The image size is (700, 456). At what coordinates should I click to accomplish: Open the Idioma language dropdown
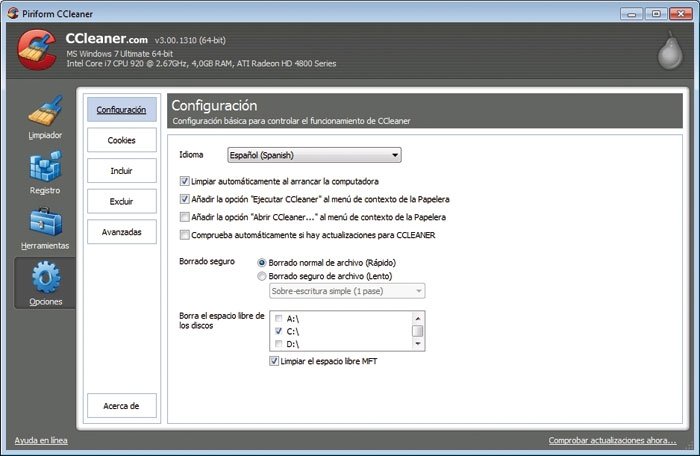pyautogui.click(x=314, y=155)
